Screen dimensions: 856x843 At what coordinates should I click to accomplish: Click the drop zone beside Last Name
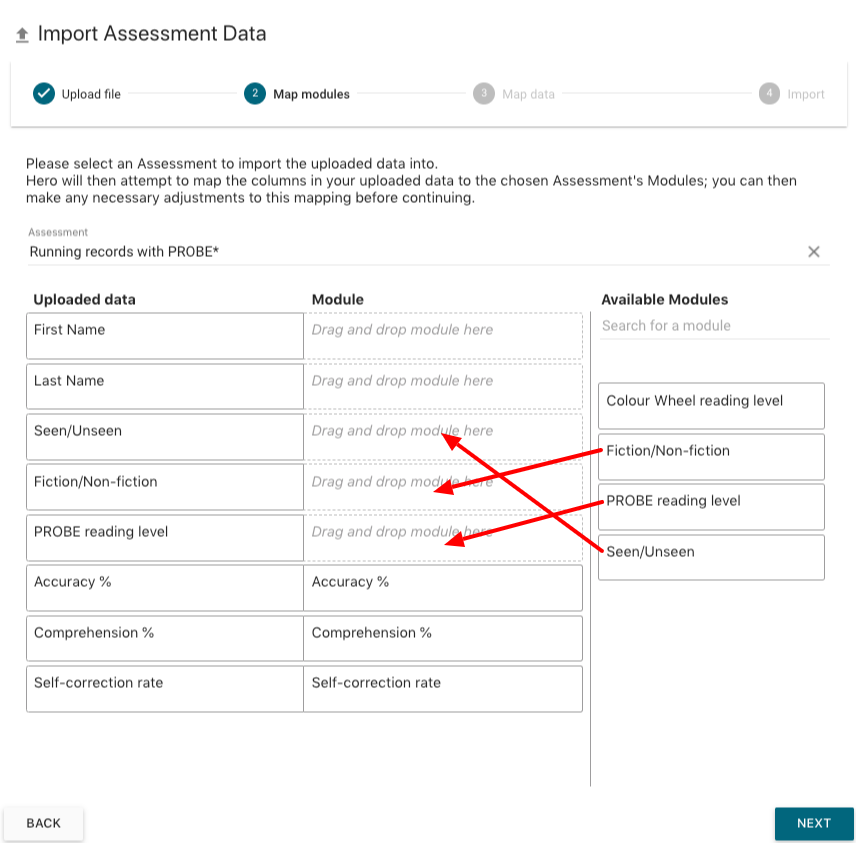pyautogui.click(x=443, y=386)
